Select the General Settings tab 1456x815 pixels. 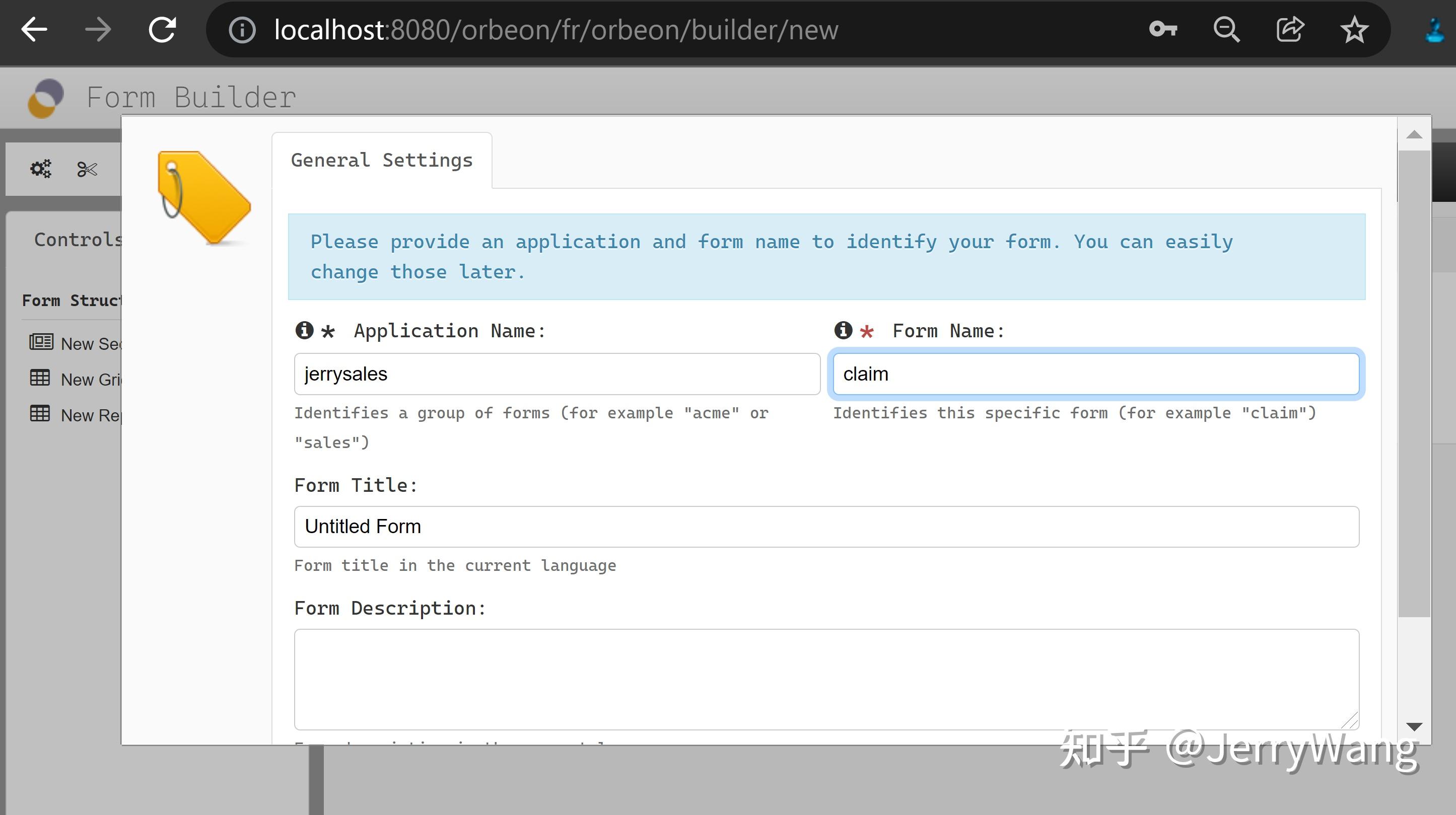382,161
